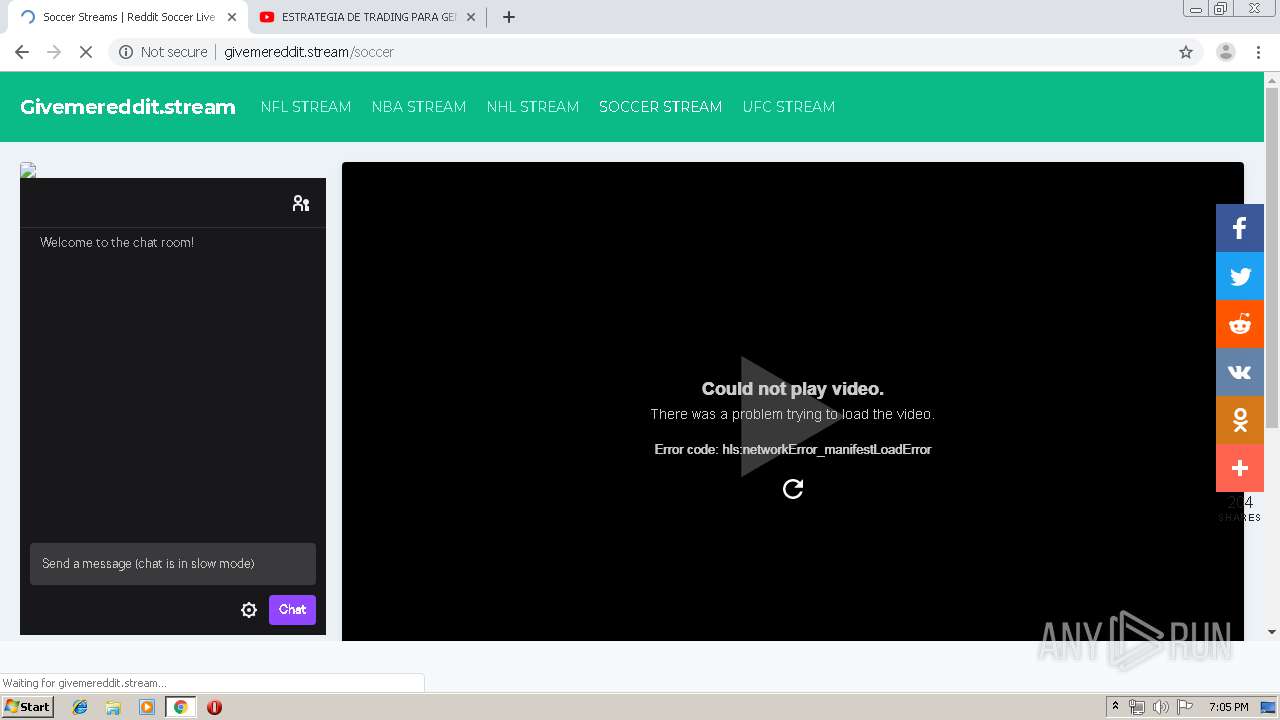
Task: Open the SOCCER STREAM page
Action: click(660, 107)
